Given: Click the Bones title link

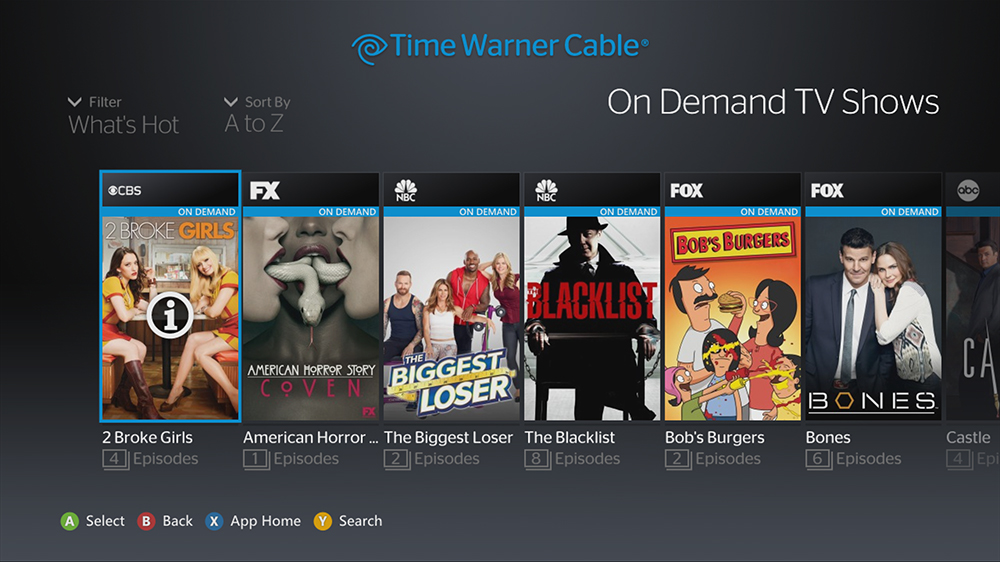Looking at the screenshot, I should 828,438.
